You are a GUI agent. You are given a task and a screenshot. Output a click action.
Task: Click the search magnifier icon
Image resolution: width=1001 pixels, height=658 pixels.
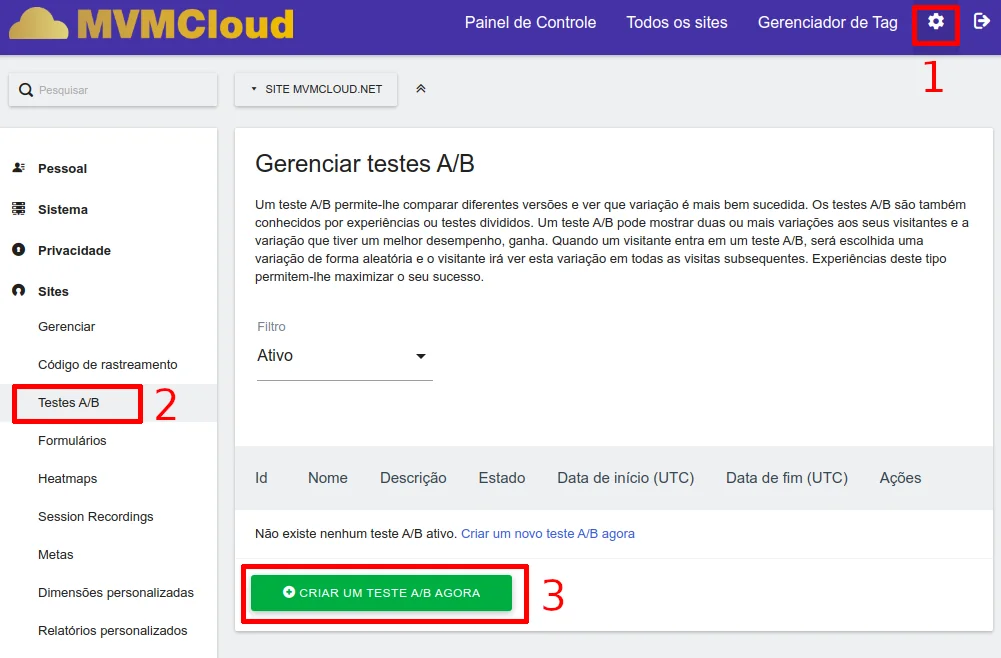tap(26, 90)
